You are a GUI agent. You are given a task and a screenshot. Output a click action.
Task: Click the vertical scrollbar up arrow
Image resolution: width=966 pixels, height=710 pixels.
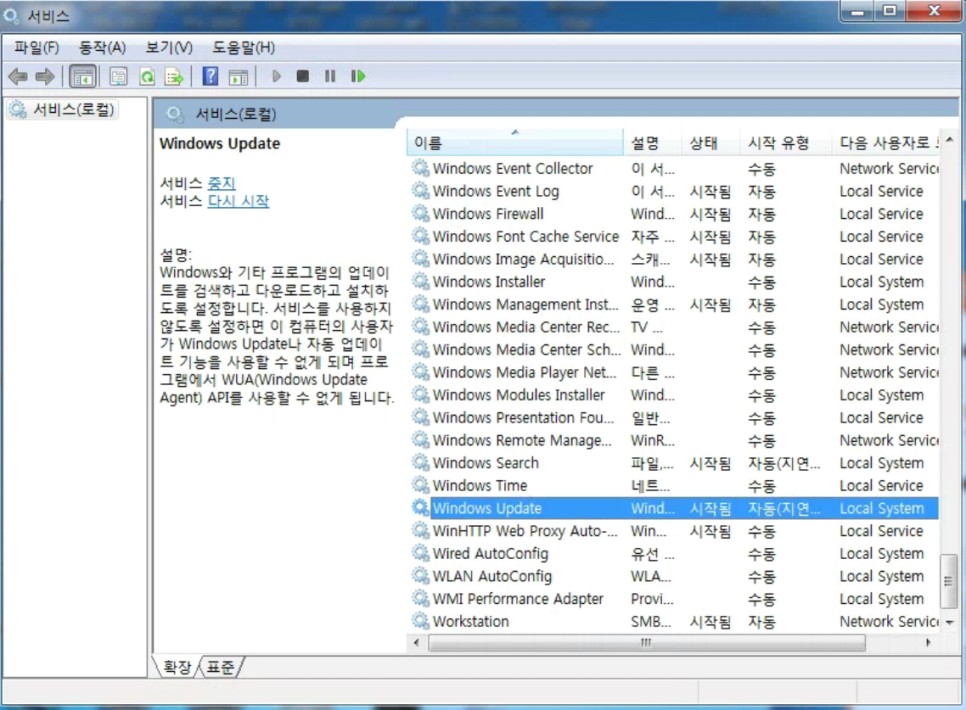pos(949,140)
